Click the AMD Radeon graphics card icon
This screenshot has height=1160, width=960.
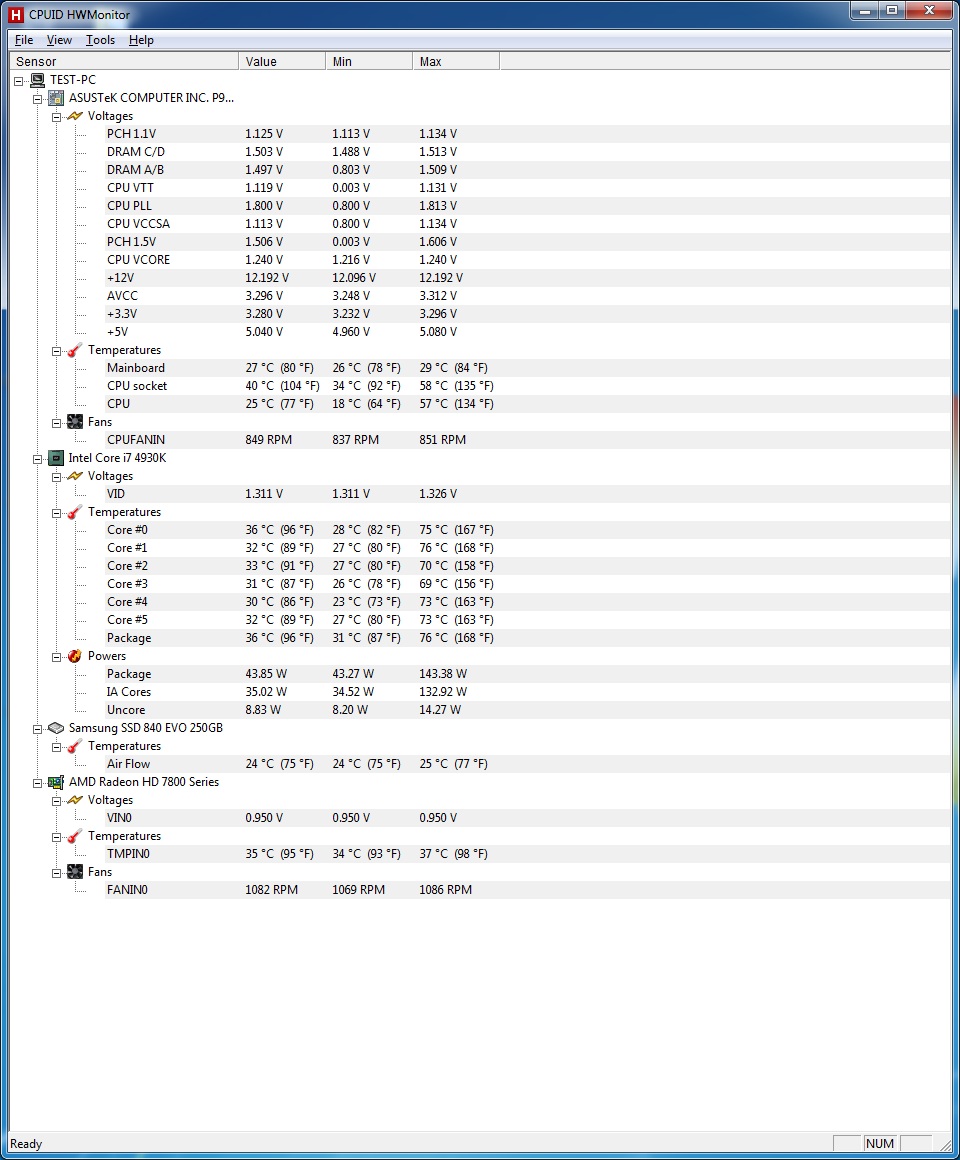pos(56,782)
